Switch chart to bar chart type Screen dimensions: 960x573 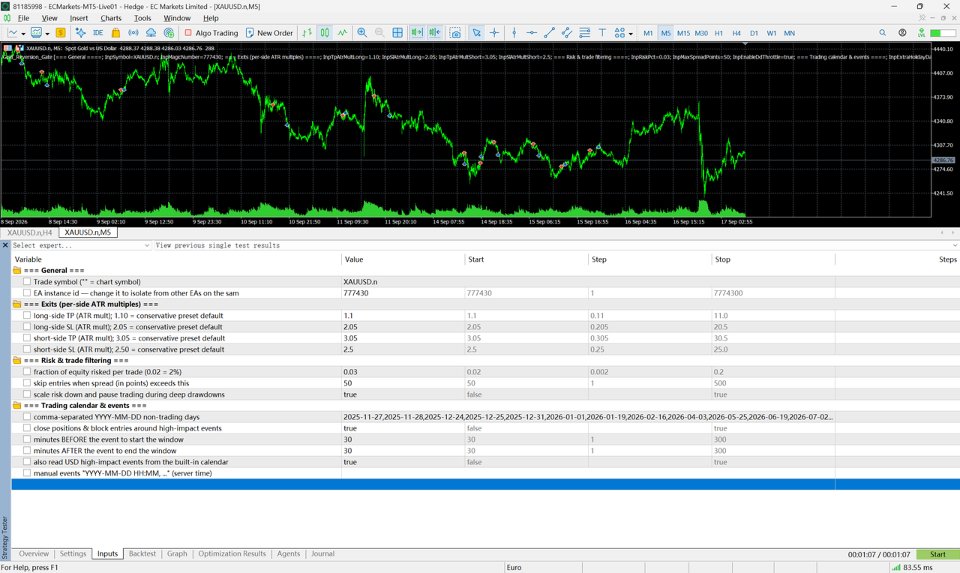pos(307,33)
